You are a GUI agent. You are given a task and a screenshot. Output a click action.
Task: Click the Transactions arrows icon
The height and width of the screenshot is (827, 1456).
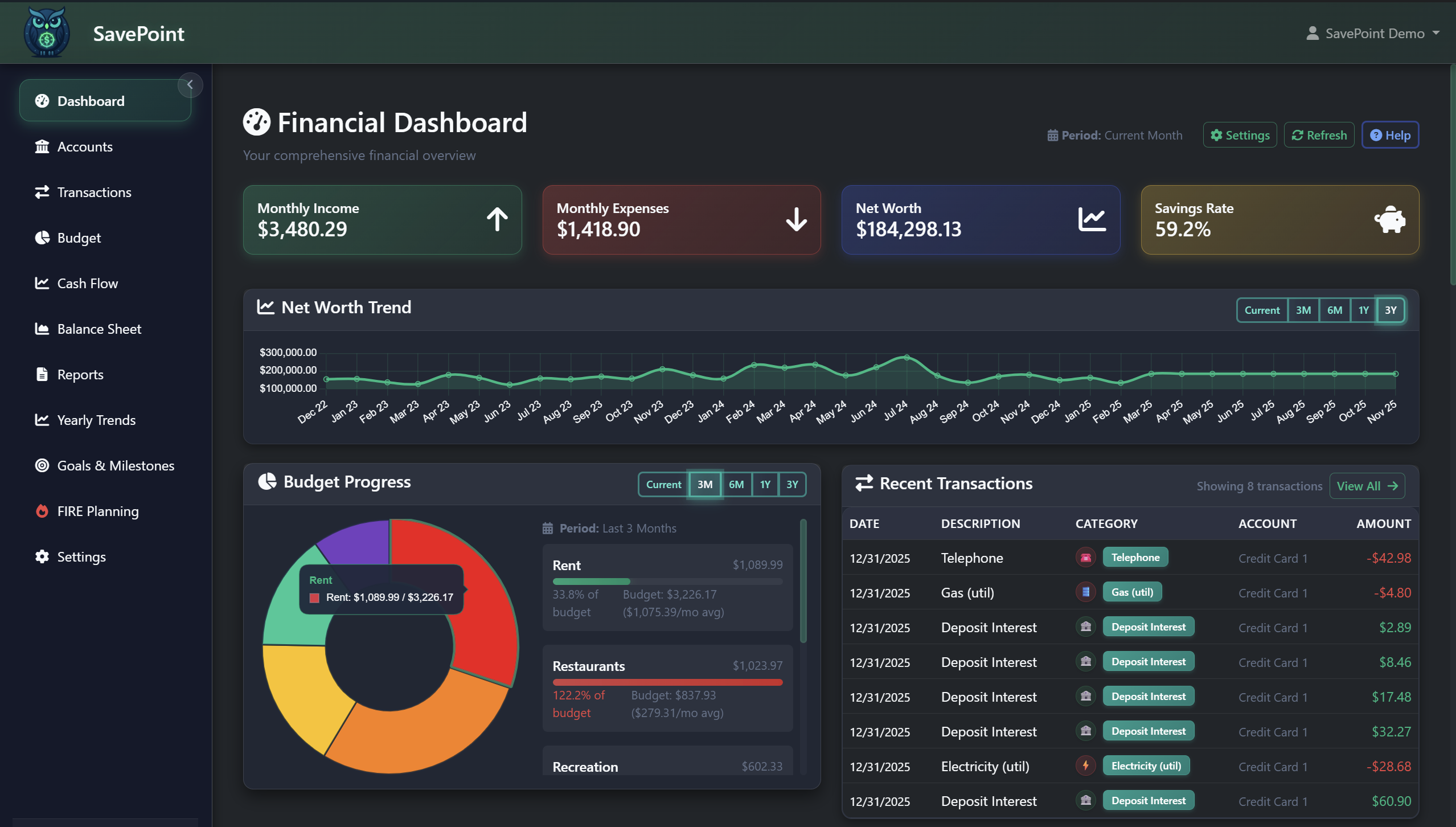pos(42,192)
